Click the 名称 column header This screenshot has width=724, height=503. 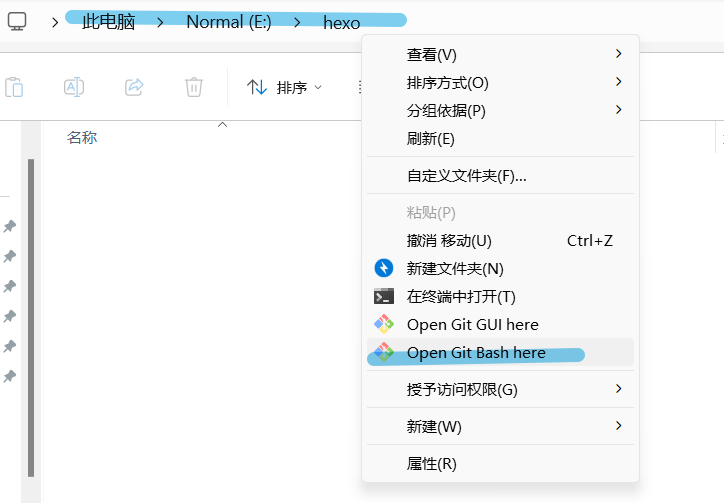(x=82, y=138)
